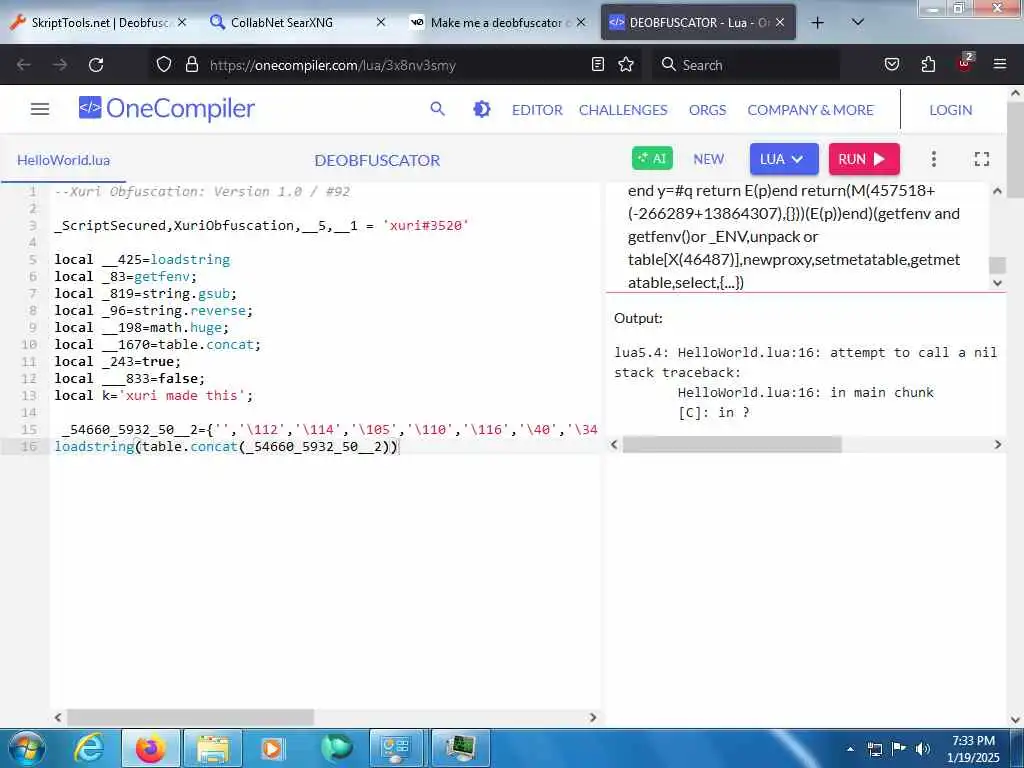Click the editor horizontal scrollbar thumb
This screenshot has width=1024, height=768.
pyautogui.click(x=190, y=718)
